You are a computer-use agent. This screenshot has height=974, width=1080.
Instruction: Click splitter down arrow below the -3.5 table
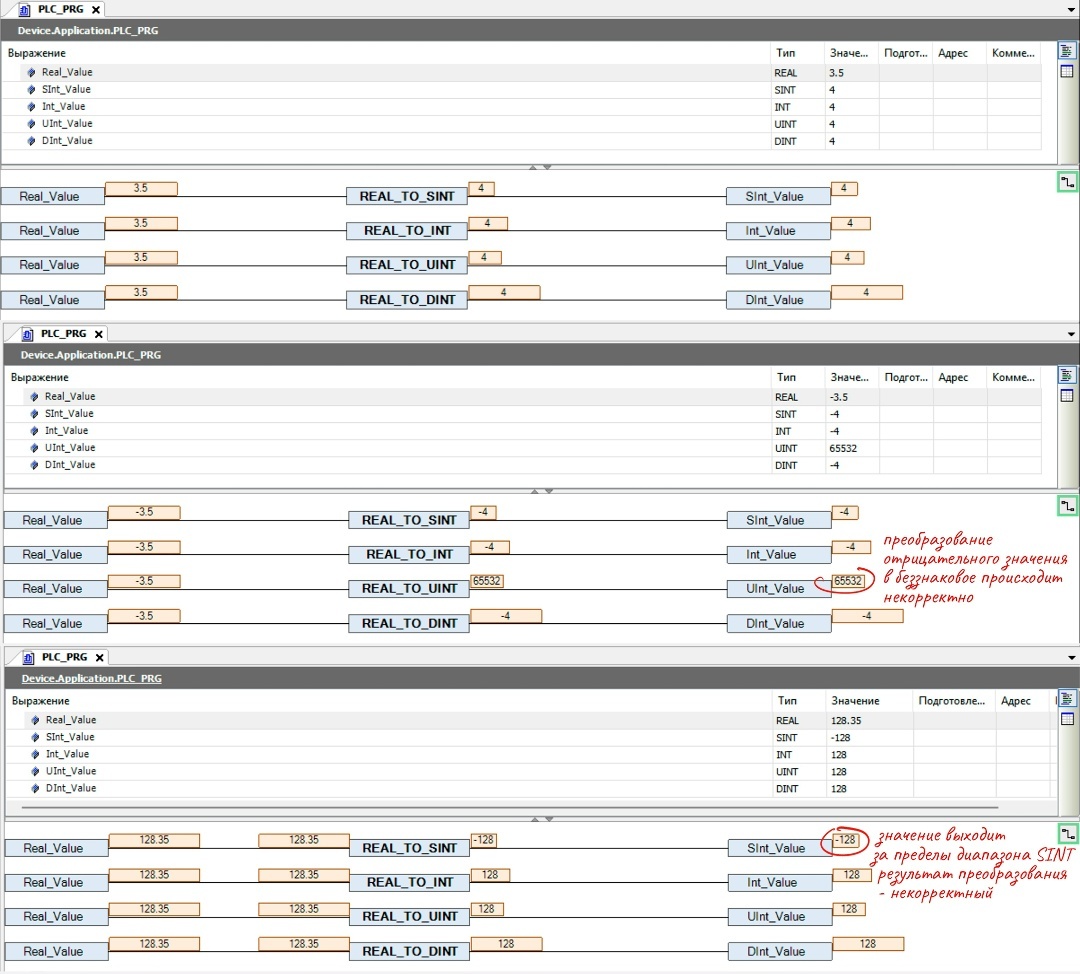coord(549,491)
